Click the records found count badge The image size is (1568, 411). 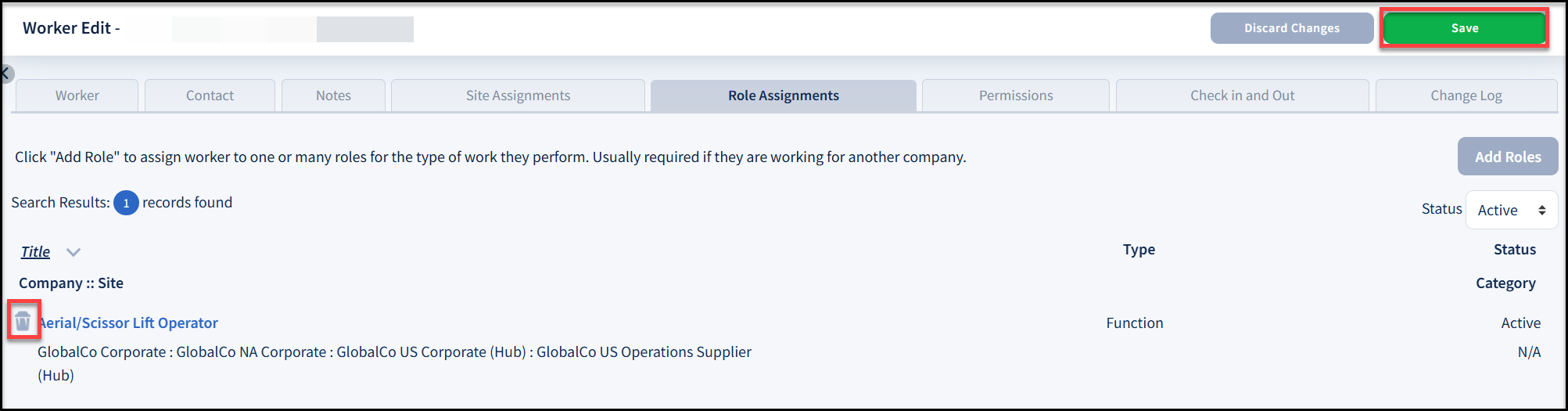coord(126,203)
